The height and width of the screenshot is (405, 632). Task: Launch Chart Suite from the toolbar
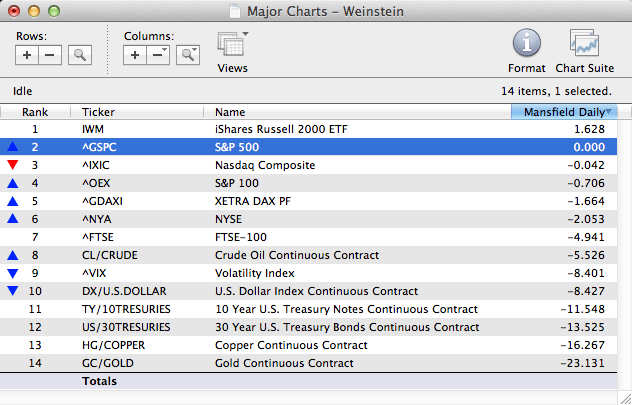coord(583,44)
